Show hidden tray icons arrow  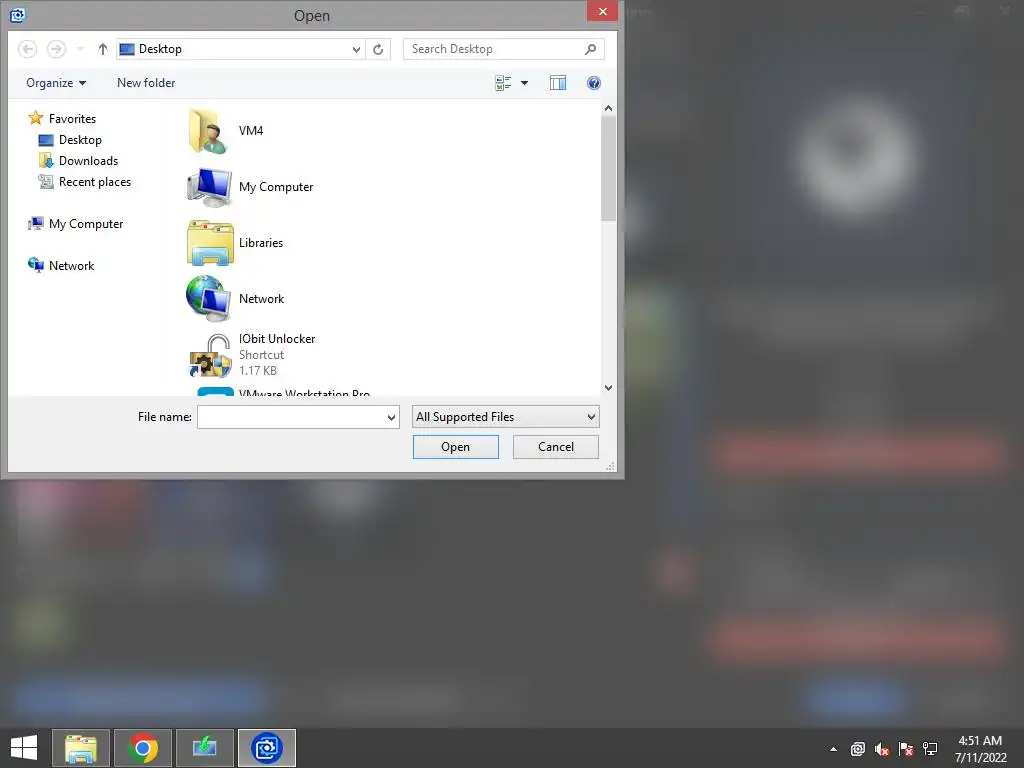[833, 749]
